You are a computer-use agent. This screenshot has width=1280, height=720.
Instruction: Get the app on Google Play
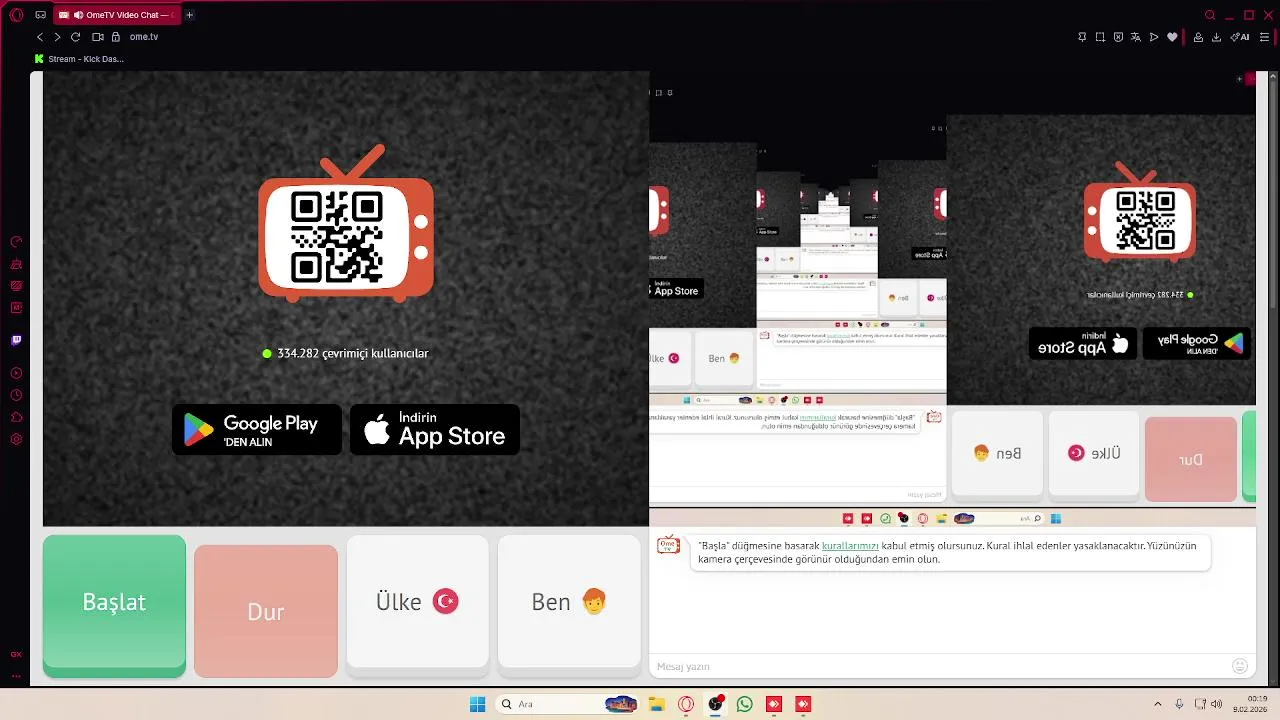[257, 430]
